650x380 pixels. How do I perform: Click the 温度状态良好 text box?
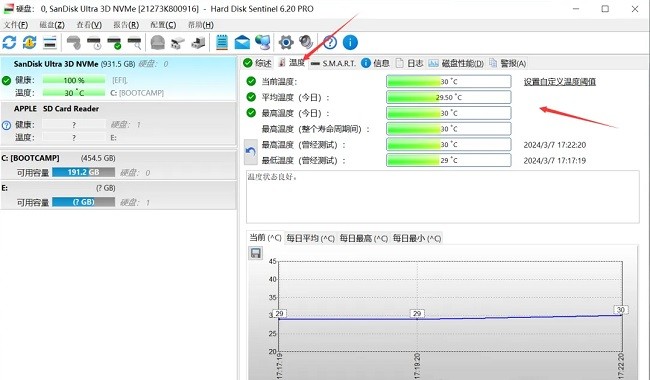click(x=442, y=197)
